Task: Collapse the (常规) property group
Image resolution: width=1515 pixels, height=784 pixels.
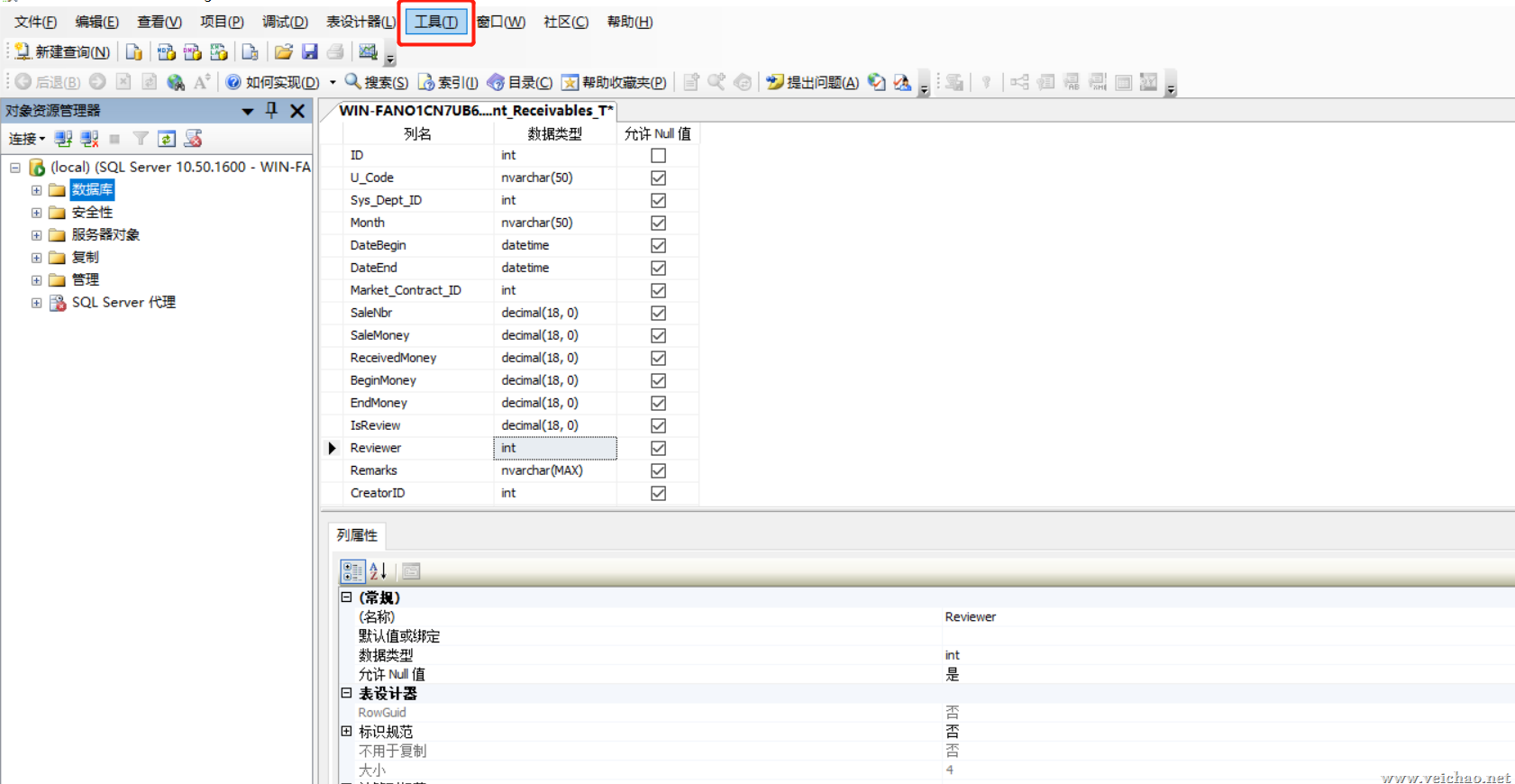Action: coord(346,597)
